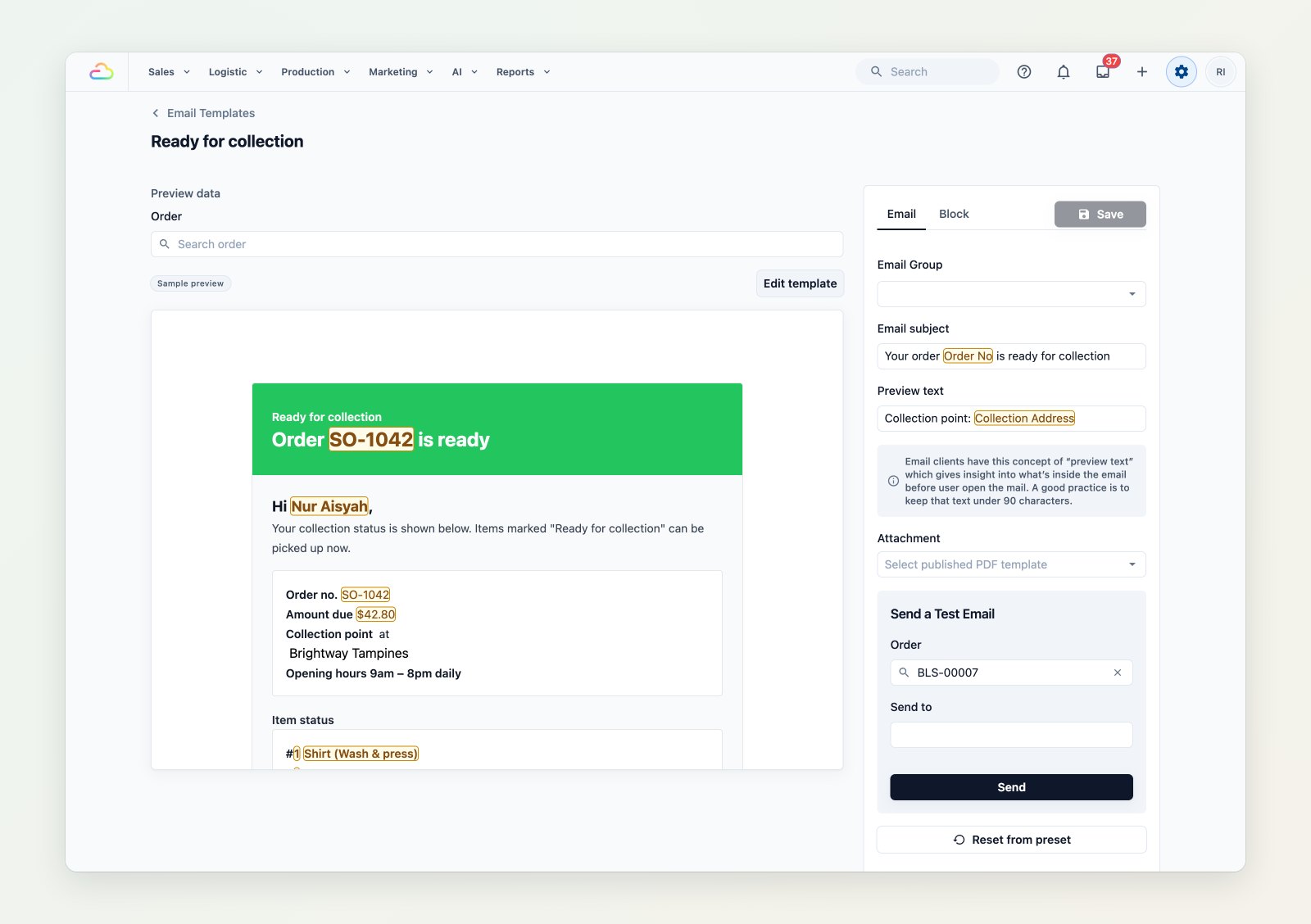Go back to Email Templates
1311x924 pixels.
click(211, 113)
